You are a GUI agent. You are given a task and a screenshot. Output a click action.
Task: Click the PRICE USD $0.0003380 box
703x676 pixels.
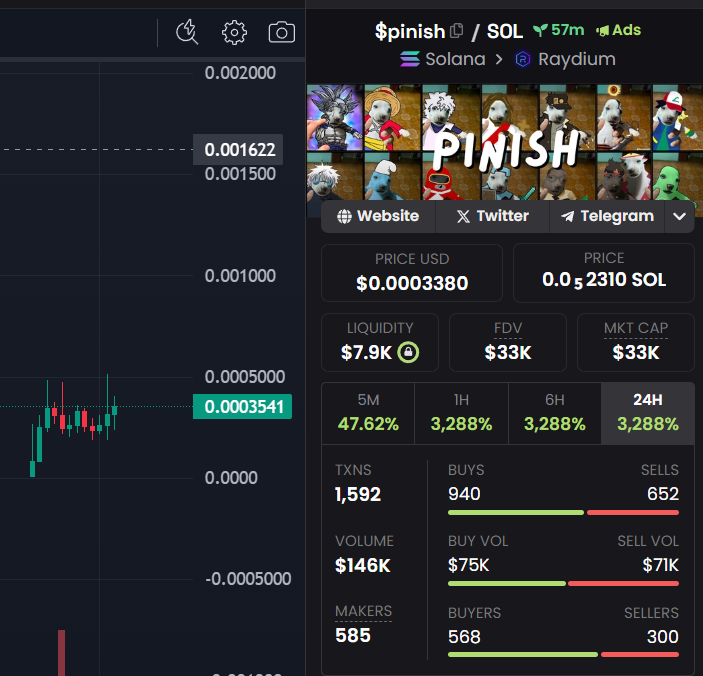coord(412,273)
